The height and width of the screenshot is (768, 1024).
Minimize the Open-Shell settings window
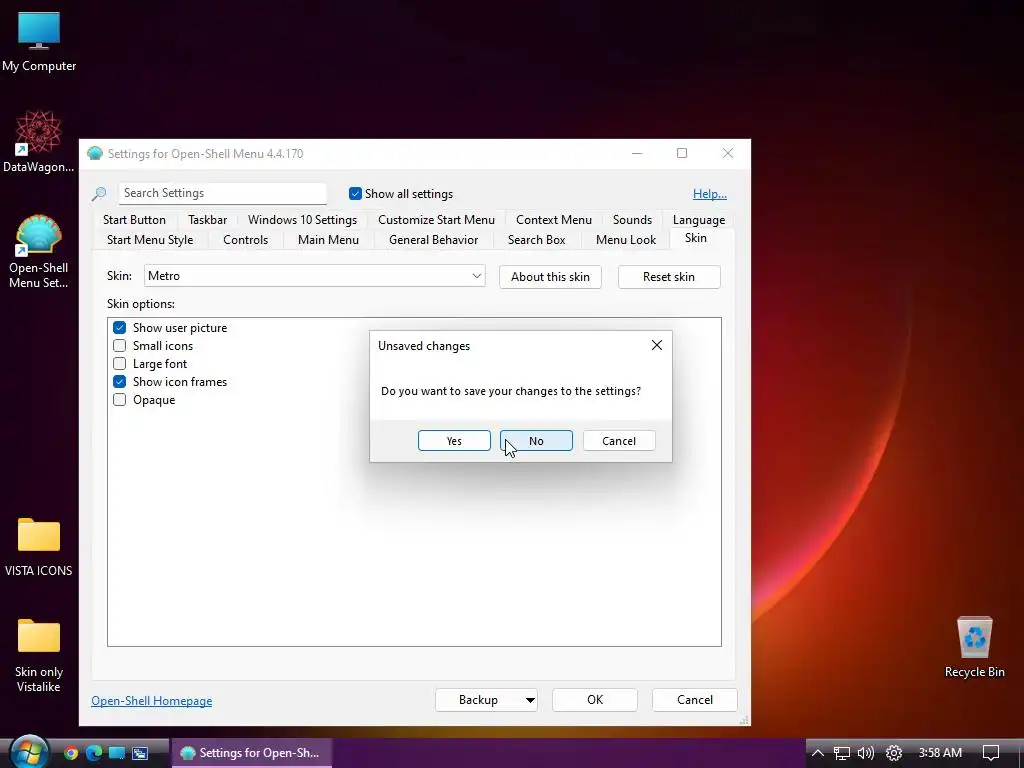point(637,153)
